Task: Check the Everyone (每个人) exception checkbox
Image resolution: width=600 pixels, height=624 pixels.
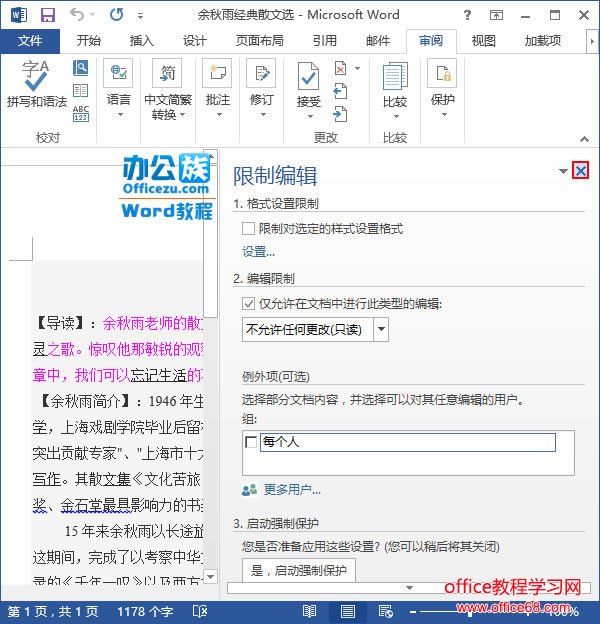Action: point(251,442)
